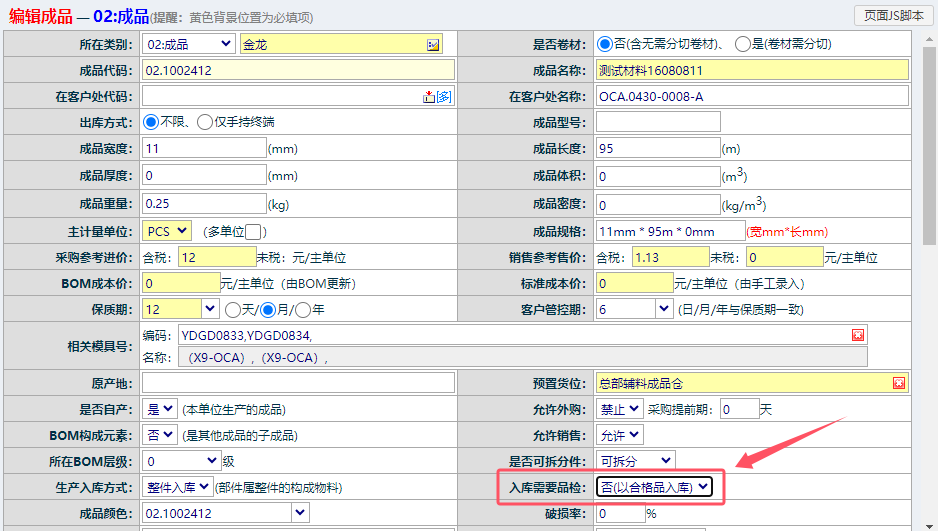
Task: Click the [多] link beside 在客户处代码
Action: pyautogui.click(x=444, y=96)
